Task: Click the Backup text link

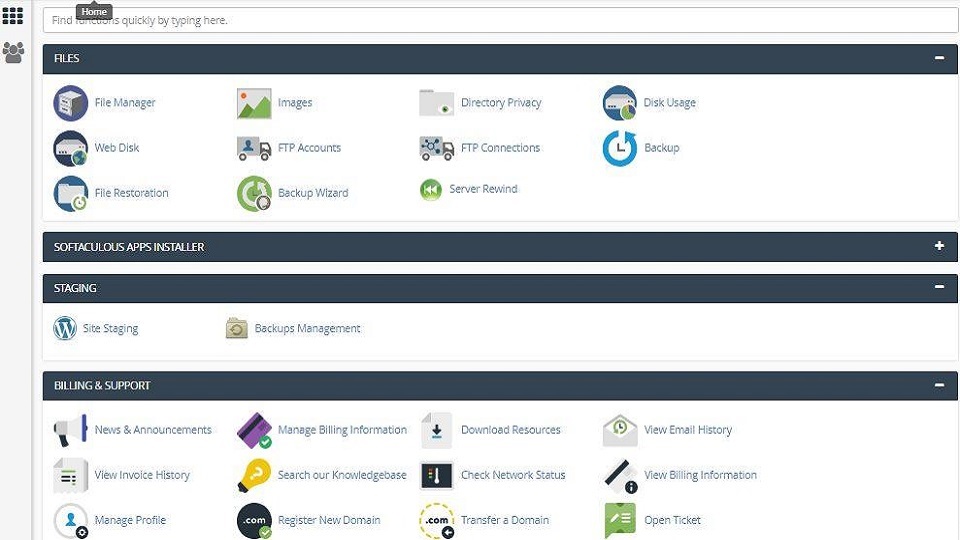Action: coord(662,148)
